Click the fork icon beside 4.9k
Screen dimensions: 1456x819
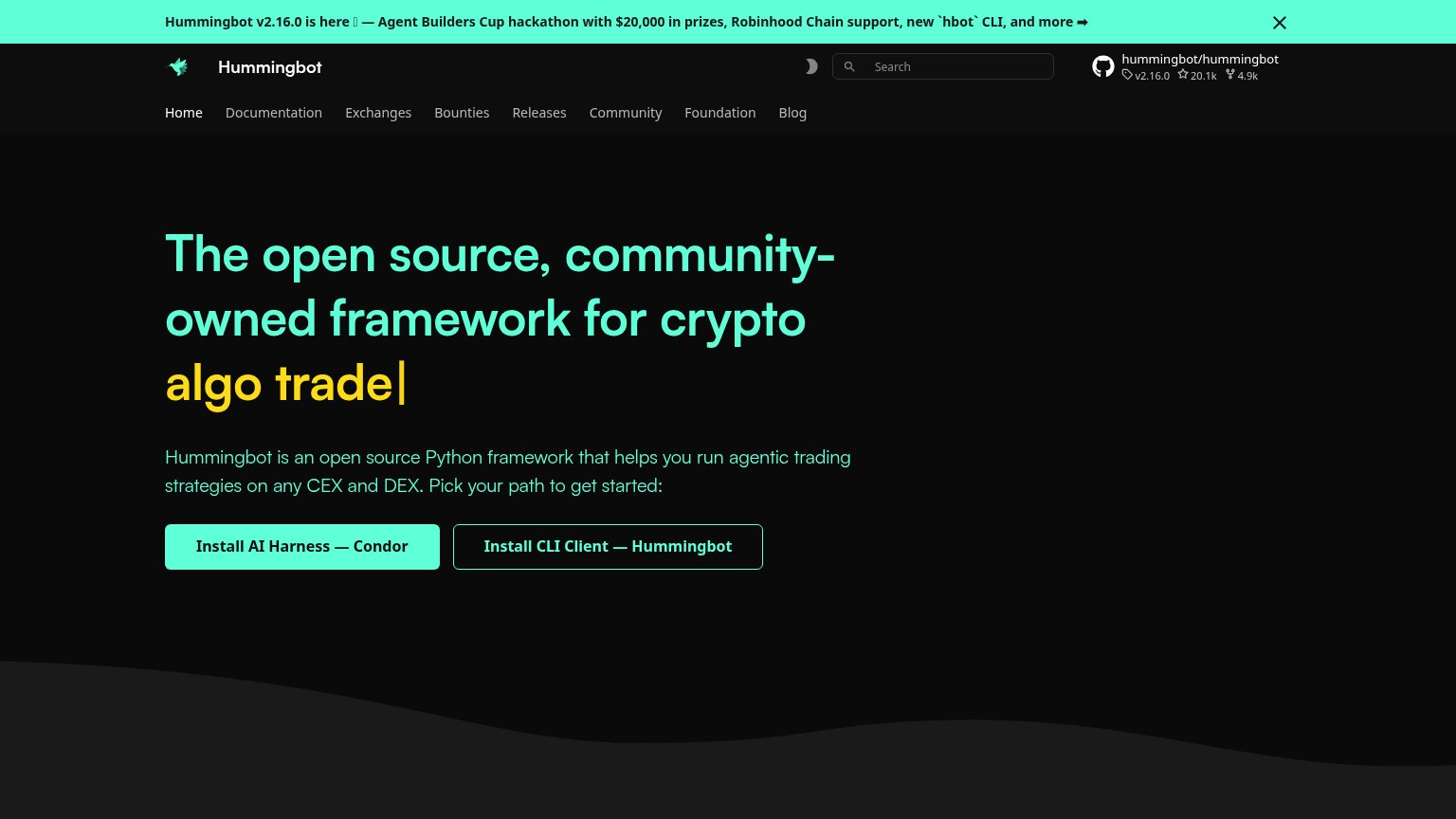(x=1230, y=75)
